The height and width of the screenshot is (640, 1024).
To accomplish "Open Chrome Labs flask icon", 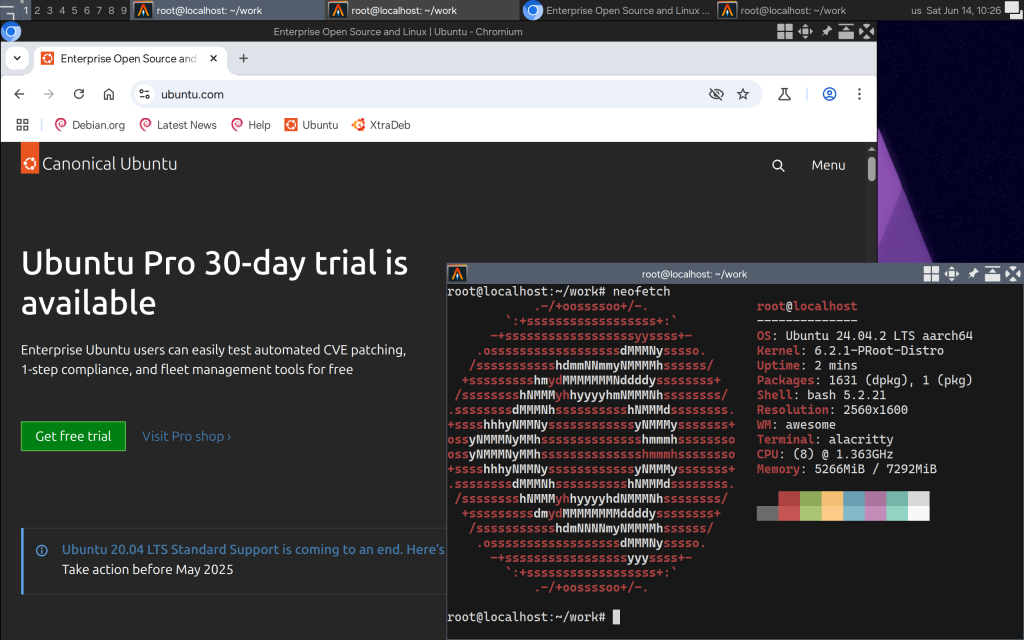I will point(784,94).
